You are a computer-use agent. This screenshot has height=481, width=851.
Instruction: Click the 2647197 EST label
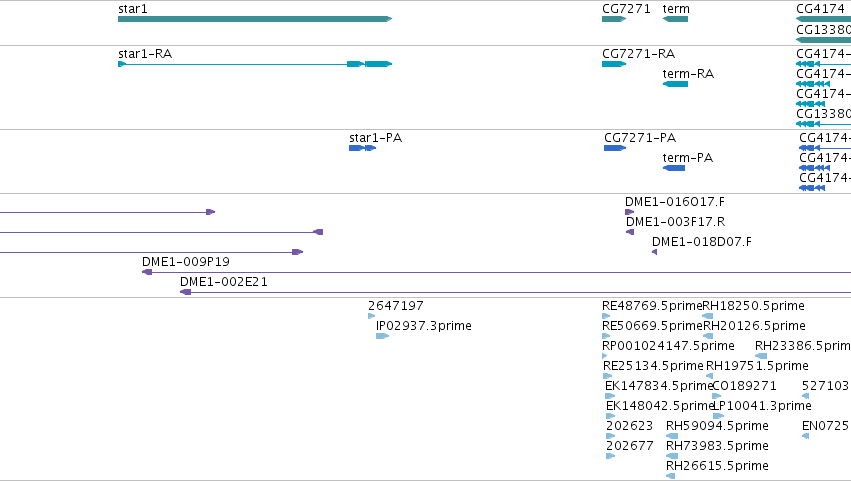click(x=396, y=306)
